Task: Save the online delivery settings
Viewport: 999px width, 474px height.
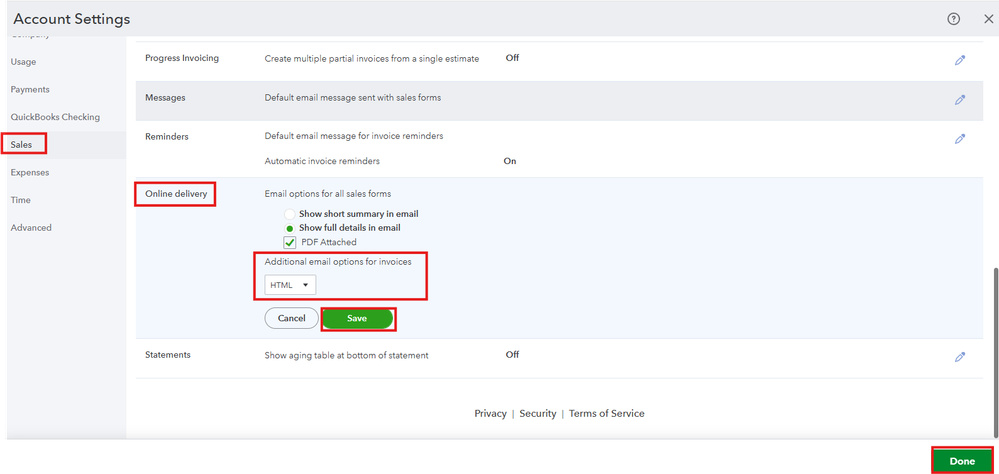Action: click(x=357, y=318)
